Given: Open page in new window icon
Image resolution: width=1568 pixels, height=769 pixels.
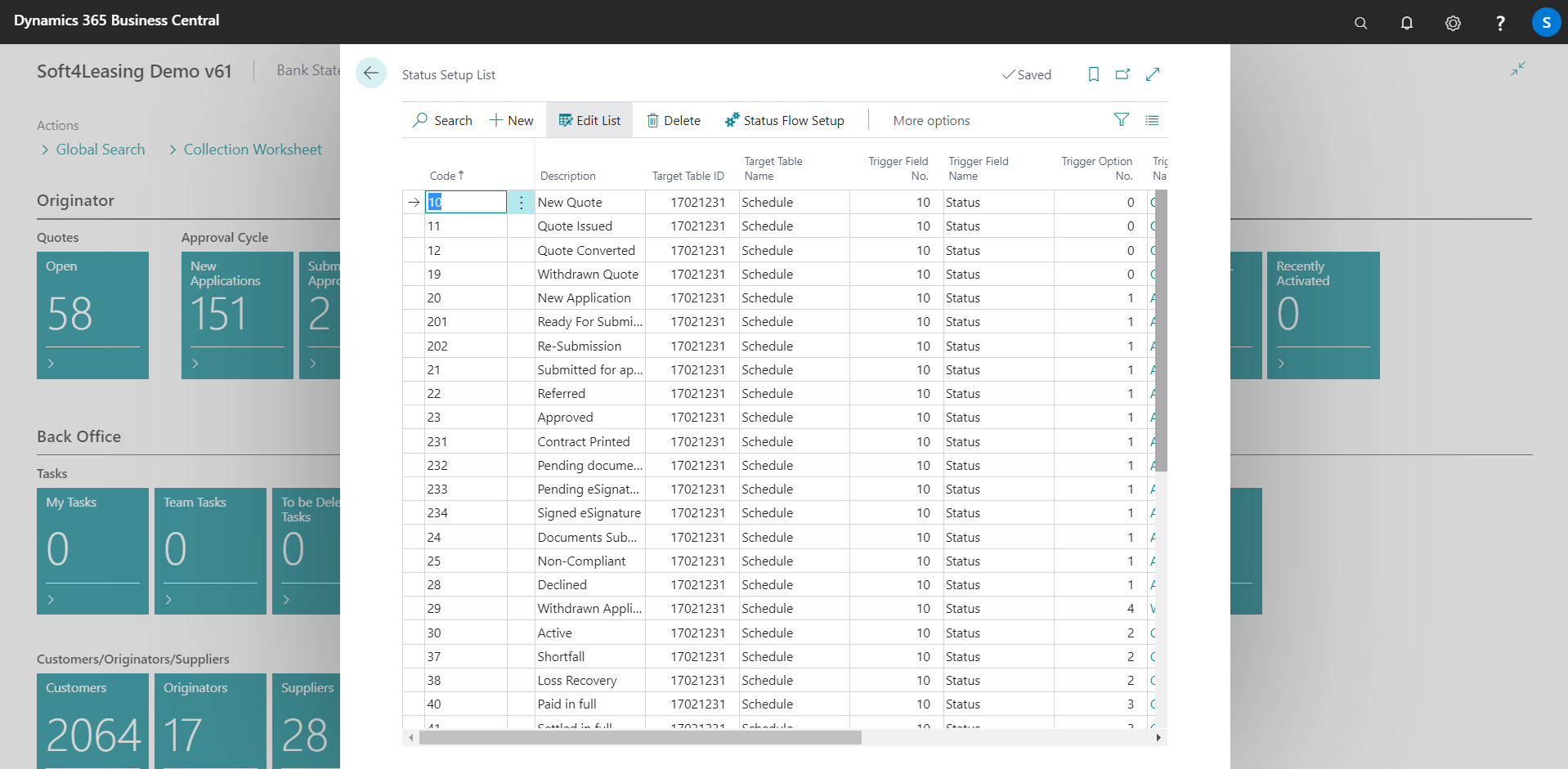Looking at the screenshot, I should click(1122, 74).
